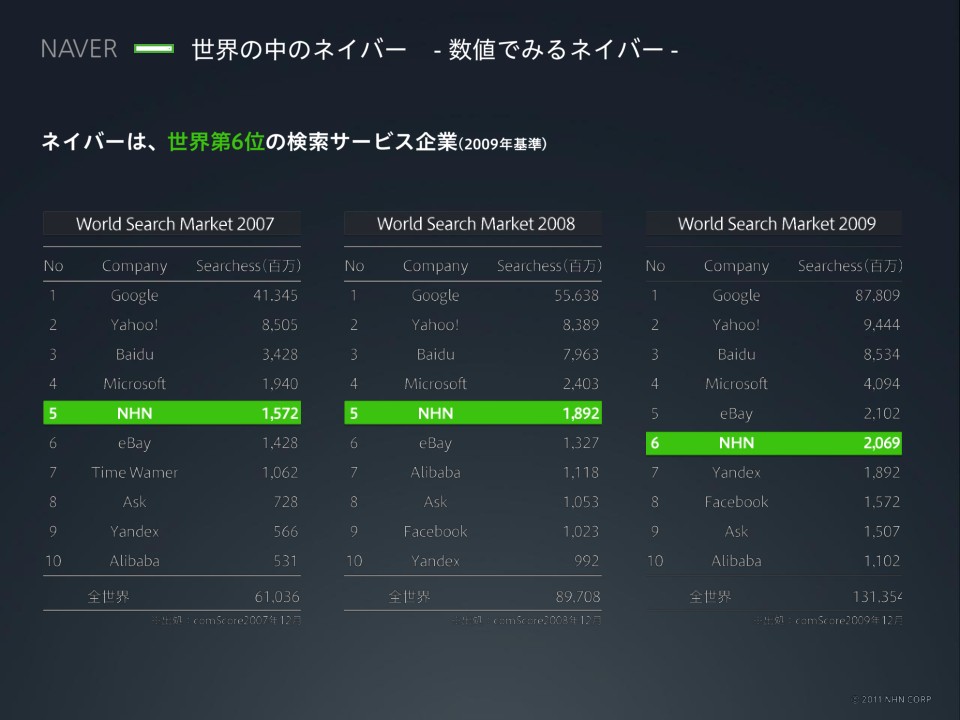
Task: Click comScore 2008年12月 source note
Action: 527,620
